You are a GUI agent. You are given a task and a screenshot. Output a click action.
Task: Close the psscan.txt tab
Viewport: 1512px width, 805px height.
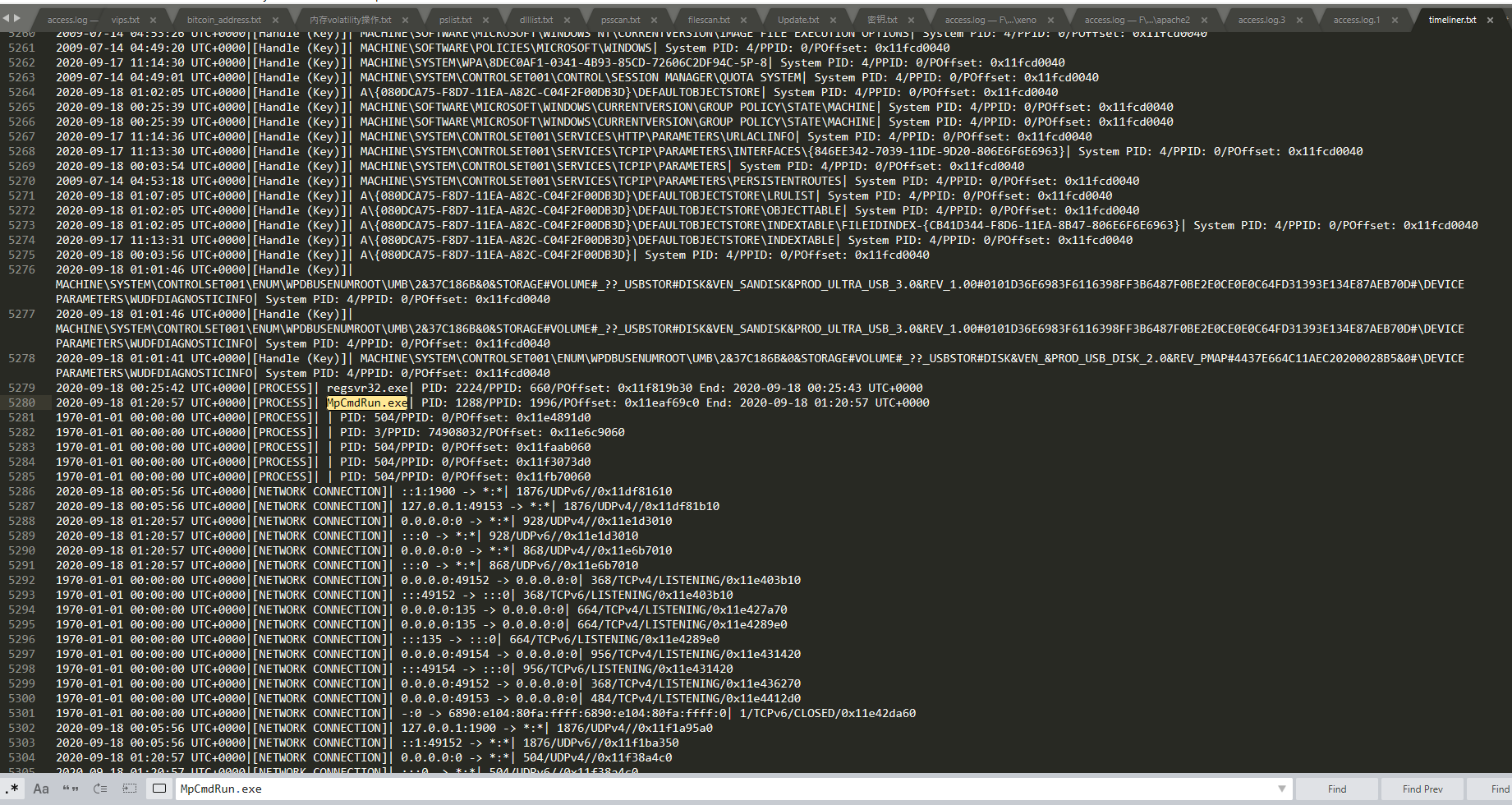coord(654,20)
